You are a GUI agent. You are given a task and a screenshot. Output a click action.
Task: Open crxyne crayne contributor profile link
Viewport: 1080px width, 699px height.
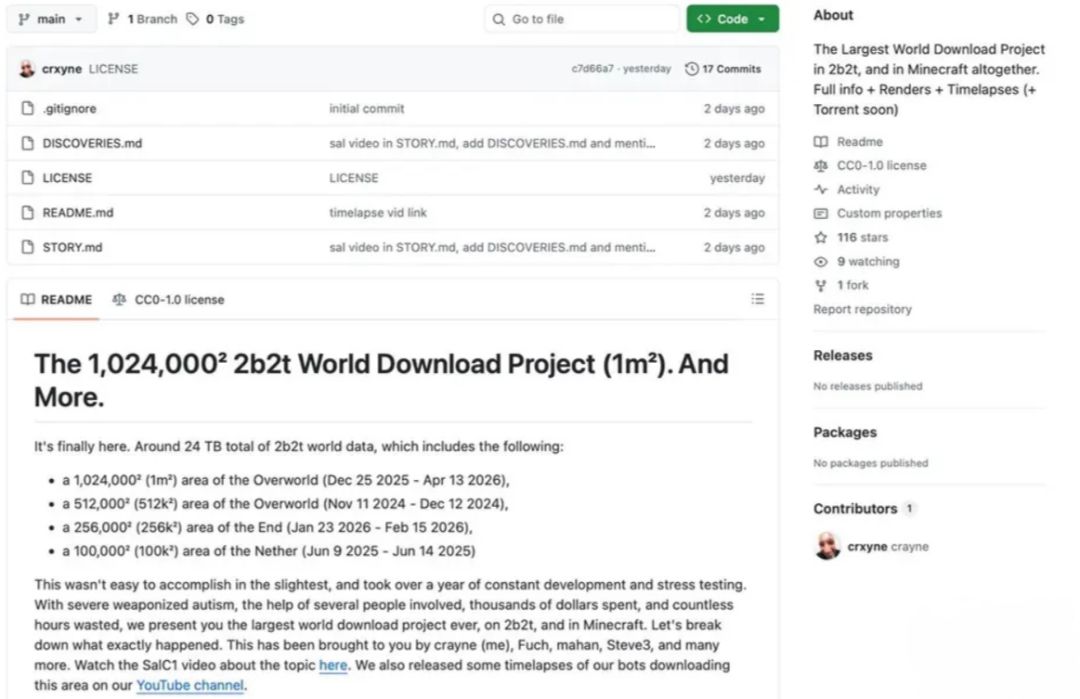point(888,546)
